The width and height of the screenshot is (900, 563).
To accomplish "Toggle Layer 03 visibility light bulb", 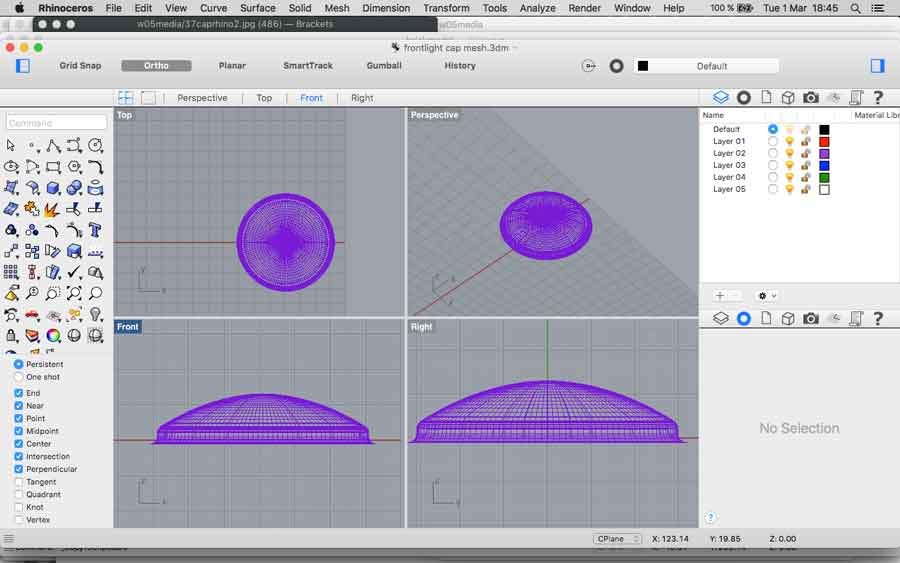I will (x=789, y=165).
